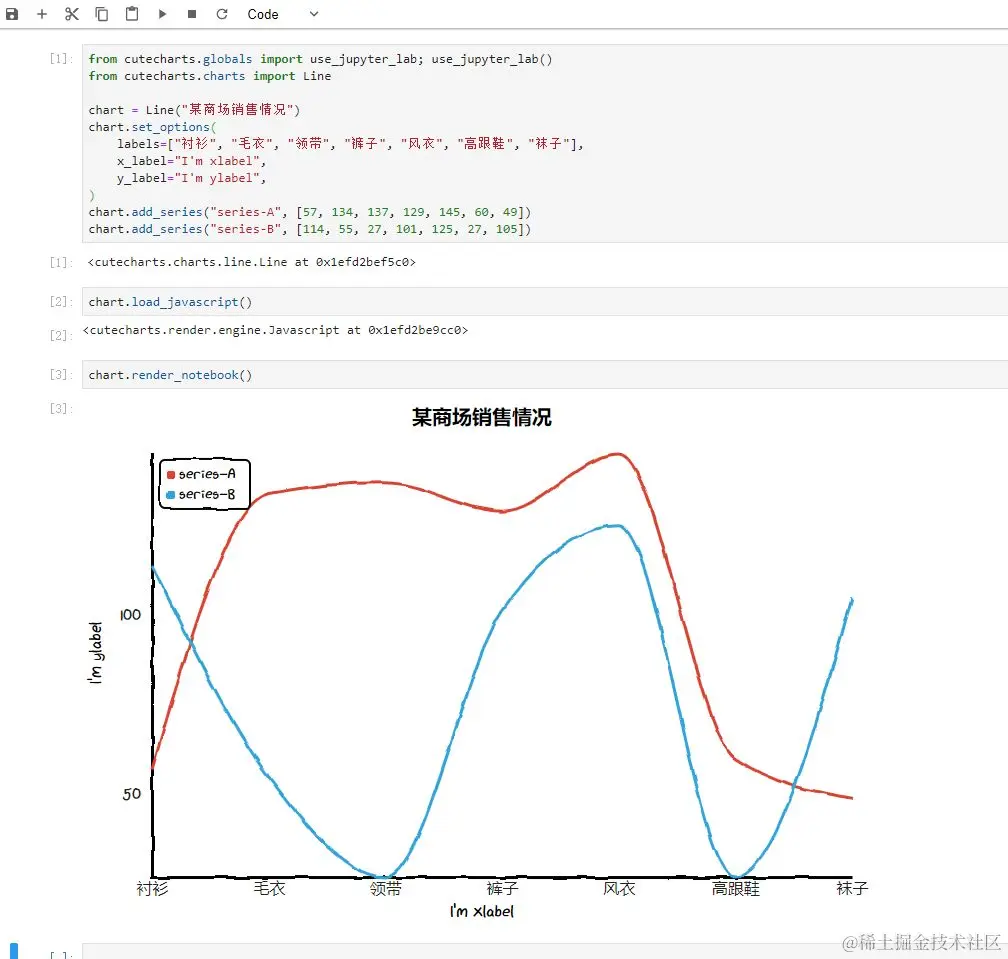The width and height of the screenshot is (1008, 959).
Task: Run the selected cell
Action: point(162,14)
